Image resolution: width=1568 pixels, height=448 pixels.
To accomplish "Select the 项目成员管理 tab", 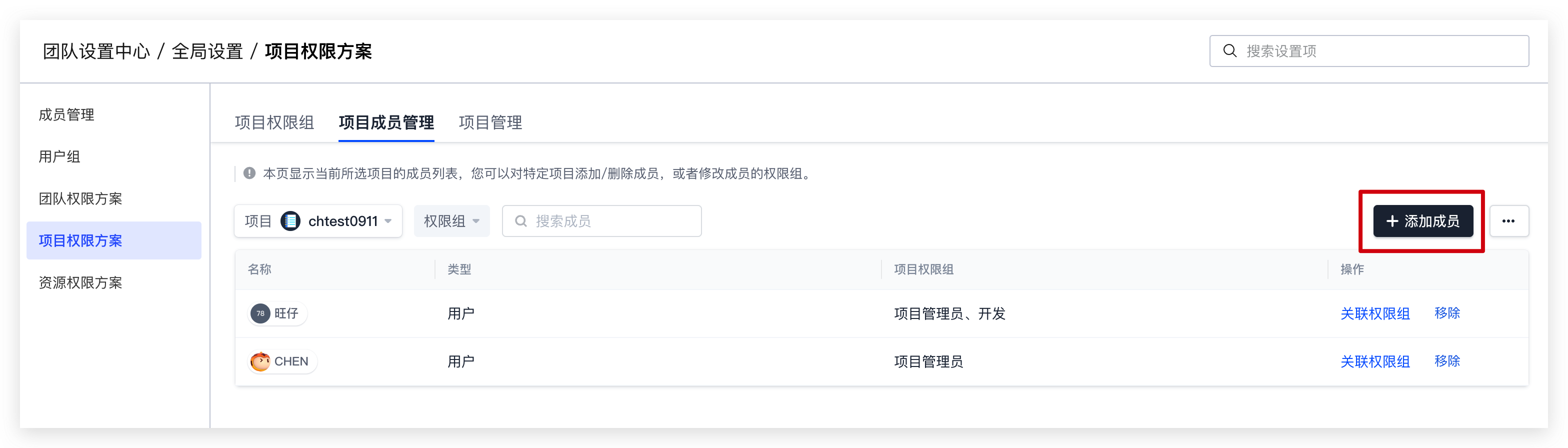I will coord(386,123).
